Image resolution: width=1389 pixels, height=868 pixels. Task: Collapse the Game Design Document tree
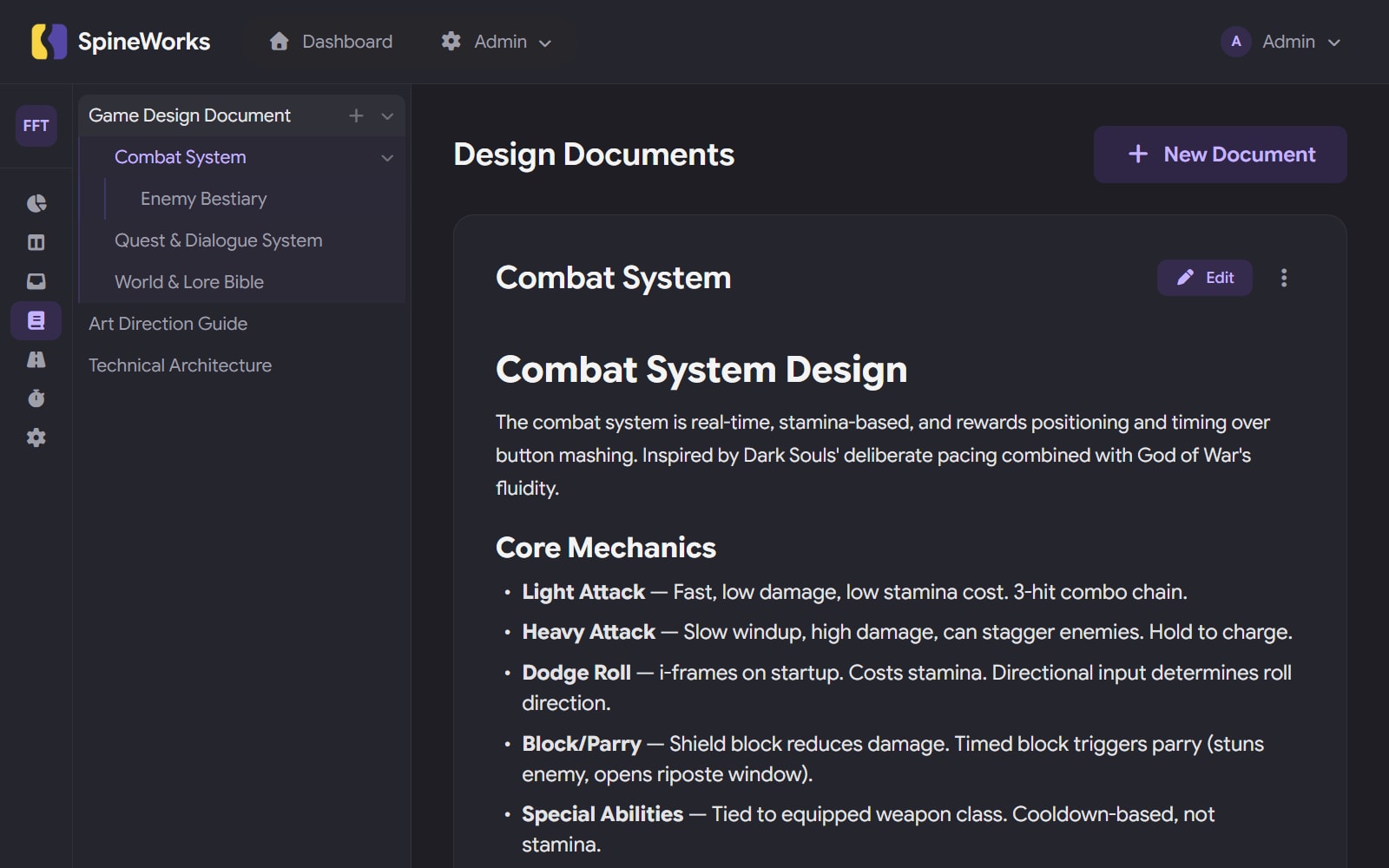(387, 115)
